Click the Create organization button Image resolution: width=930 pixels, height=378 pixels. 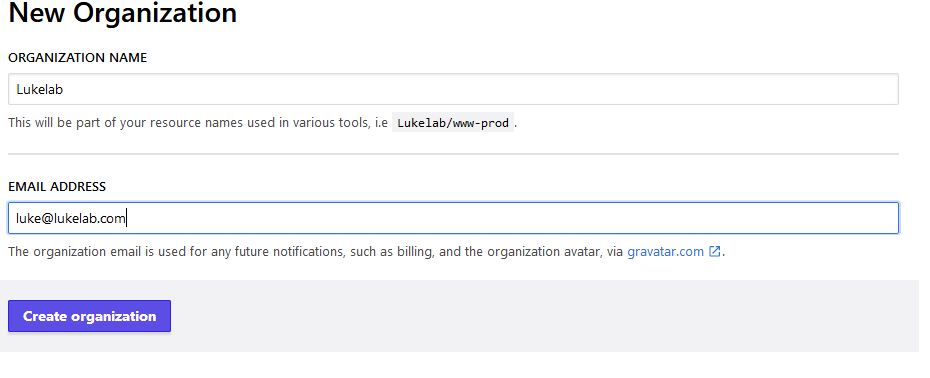[90, 316]
